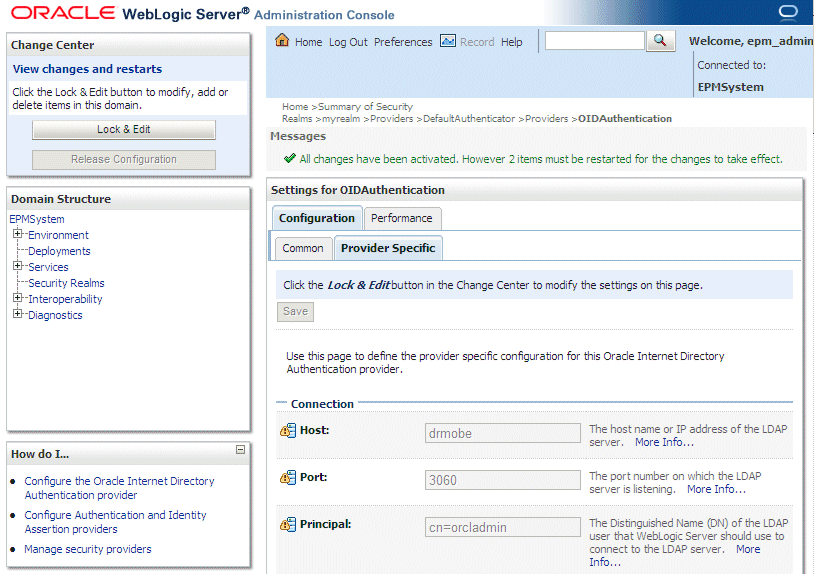The height and width of the screenshot is (574, 814).
Task: Open Interoperability in Domain Structure
Action: [x=65, y=299]
